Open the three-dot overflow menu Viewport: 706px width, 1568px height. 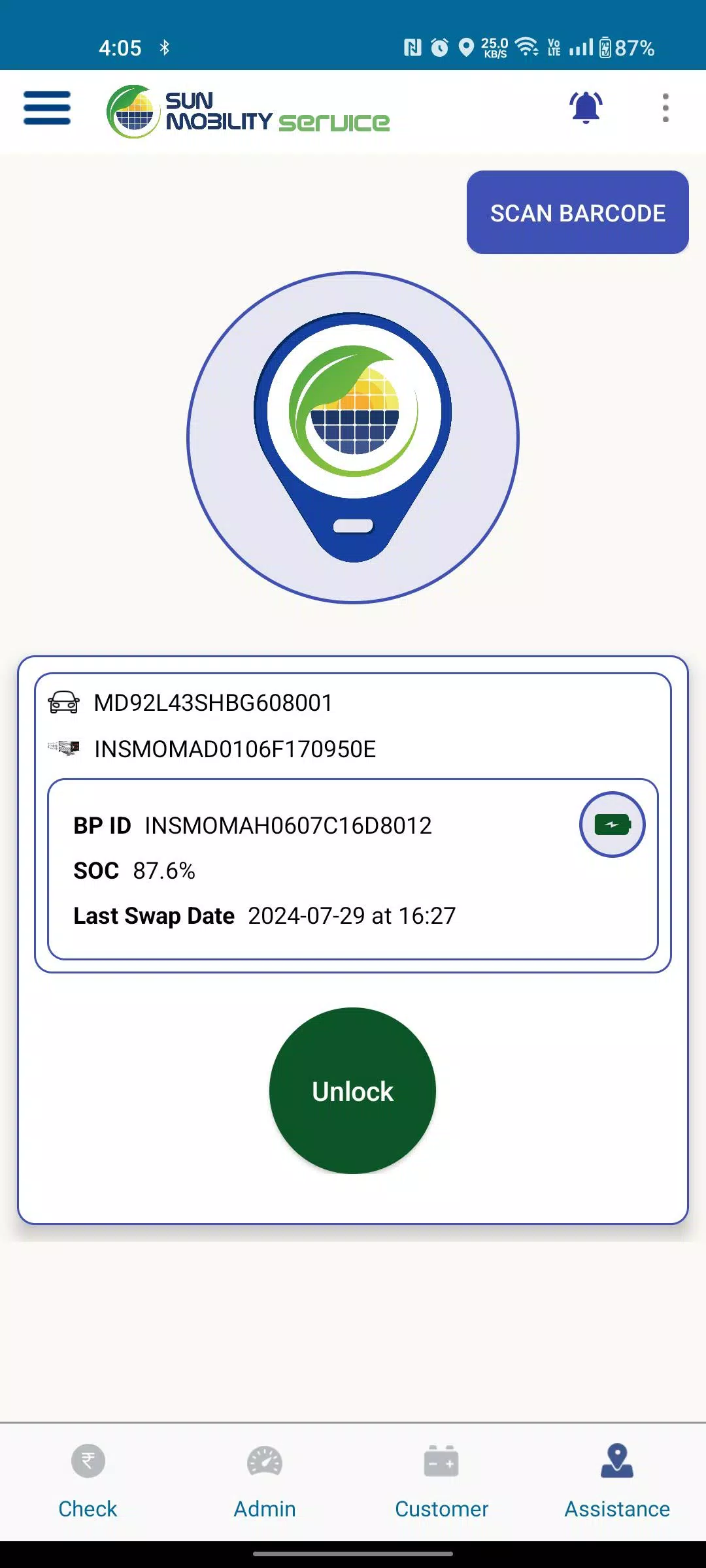click(665, 108)
